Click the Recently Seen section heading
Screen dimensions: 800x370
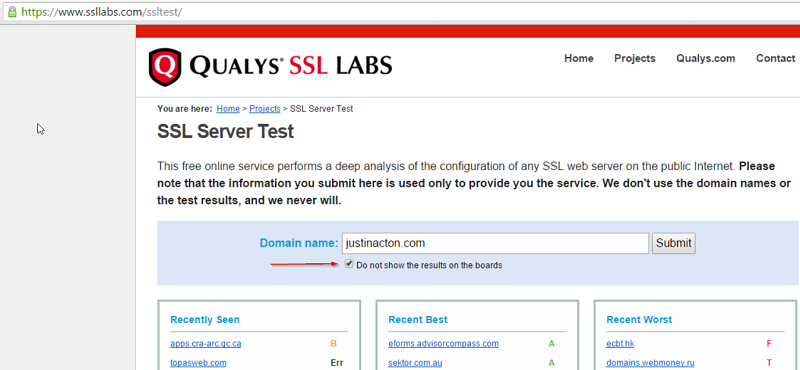tap(205, 320)
